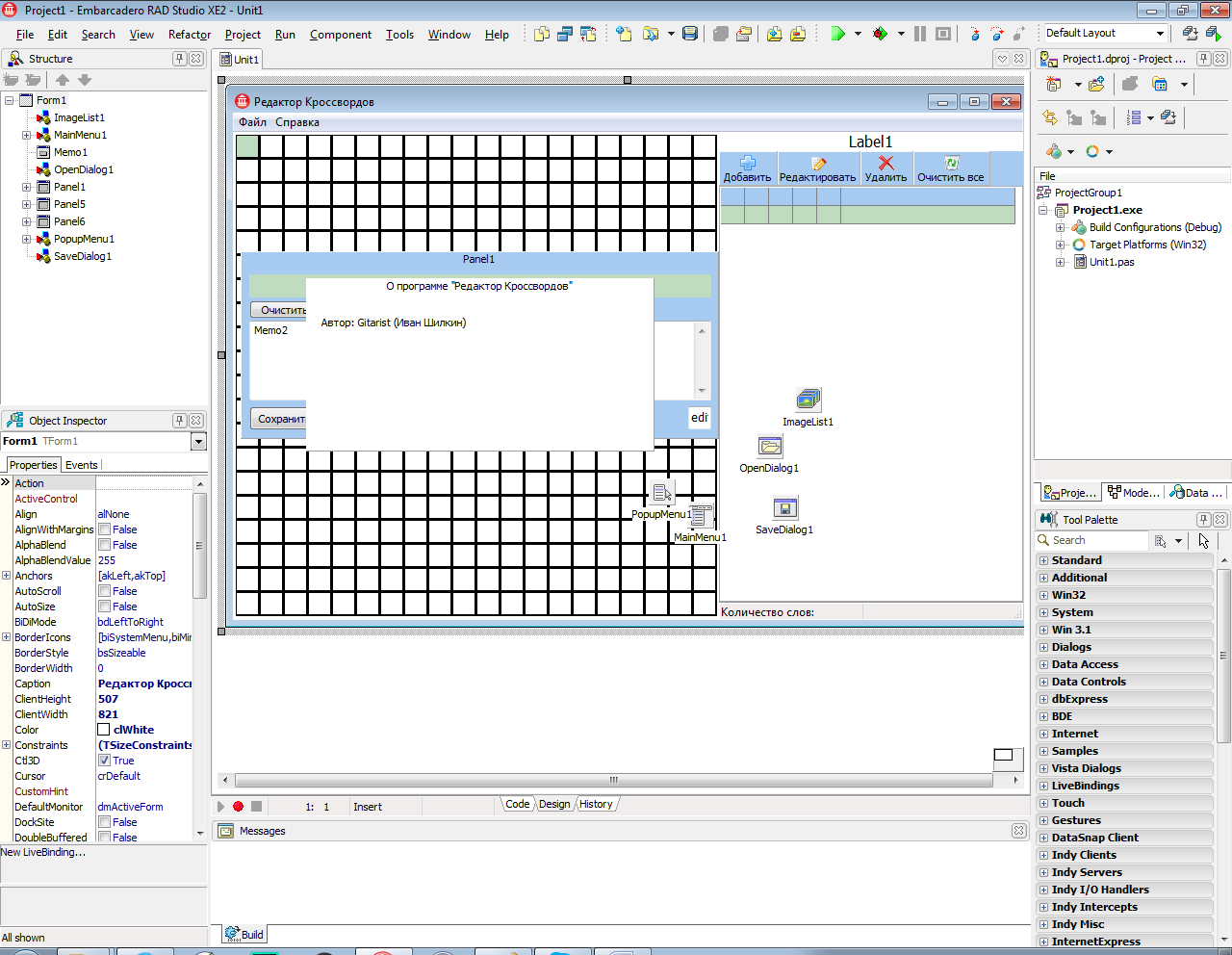This screenshot has height=955, width=1232.
Task: Click the Pause debugger icon
Action: [x=920, y=34]
